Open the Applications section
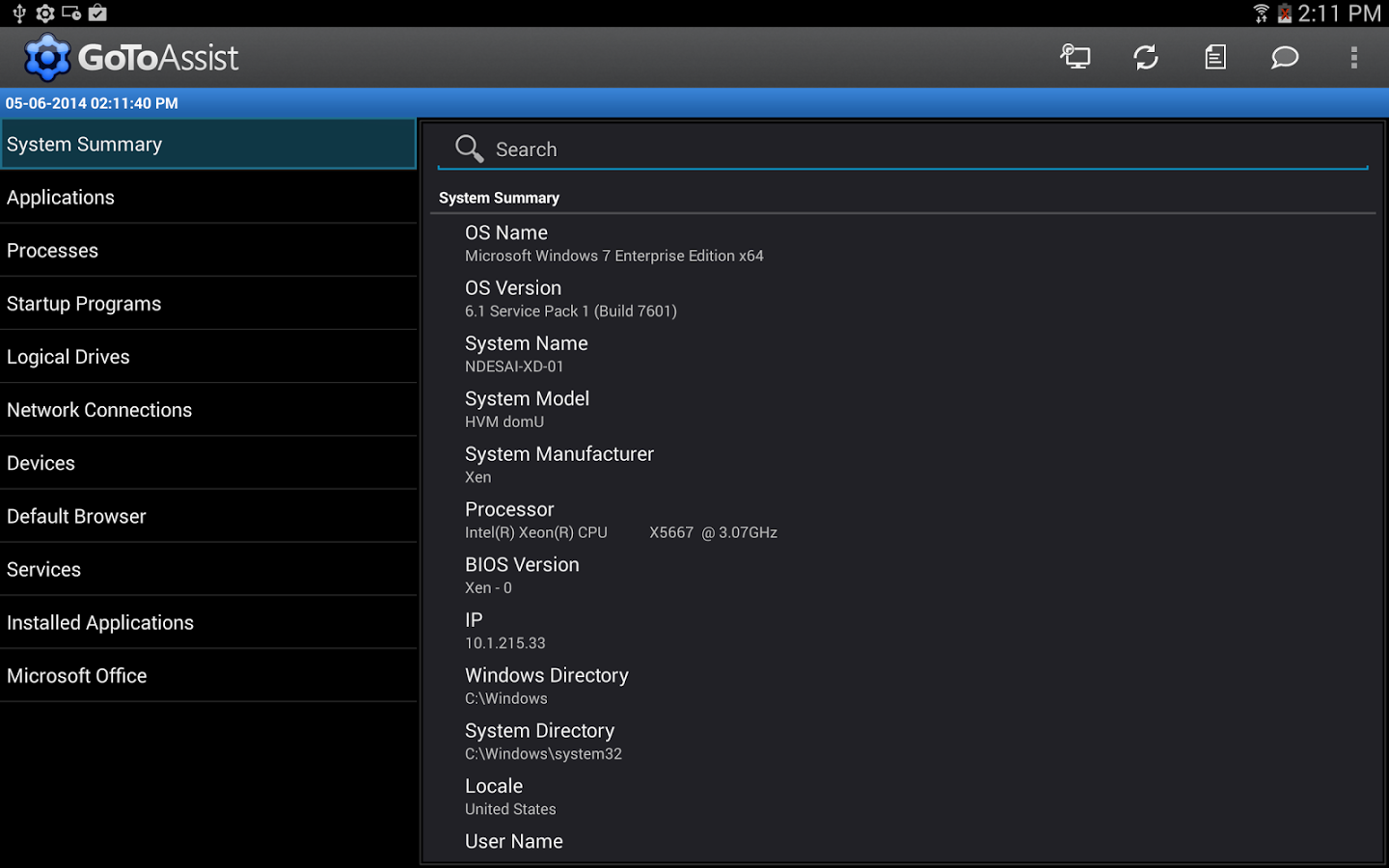Screen dimensions: 1389x868 coord(208,197)
